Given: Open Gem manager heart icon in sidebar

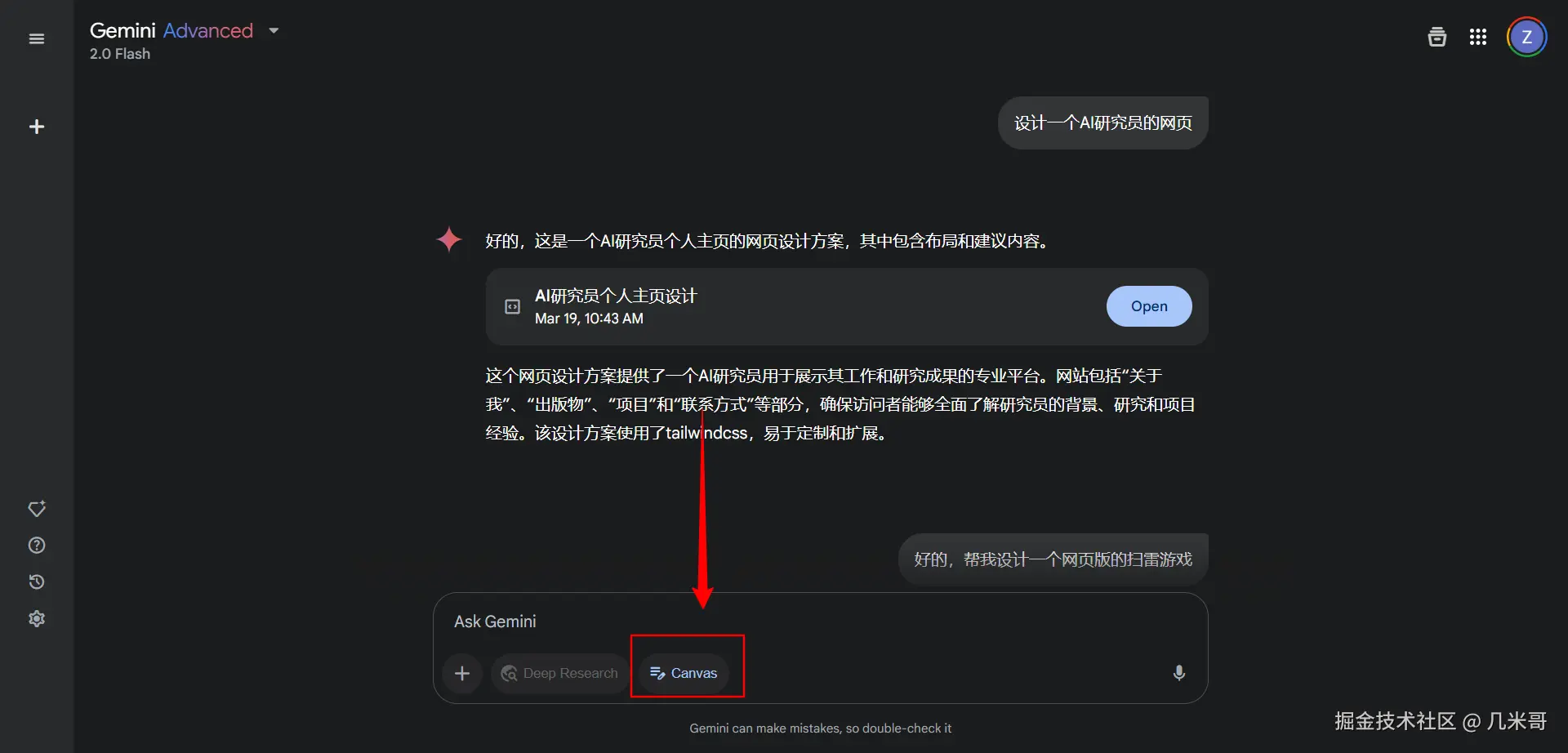Looking at the screenshot, I should point(36,509).
